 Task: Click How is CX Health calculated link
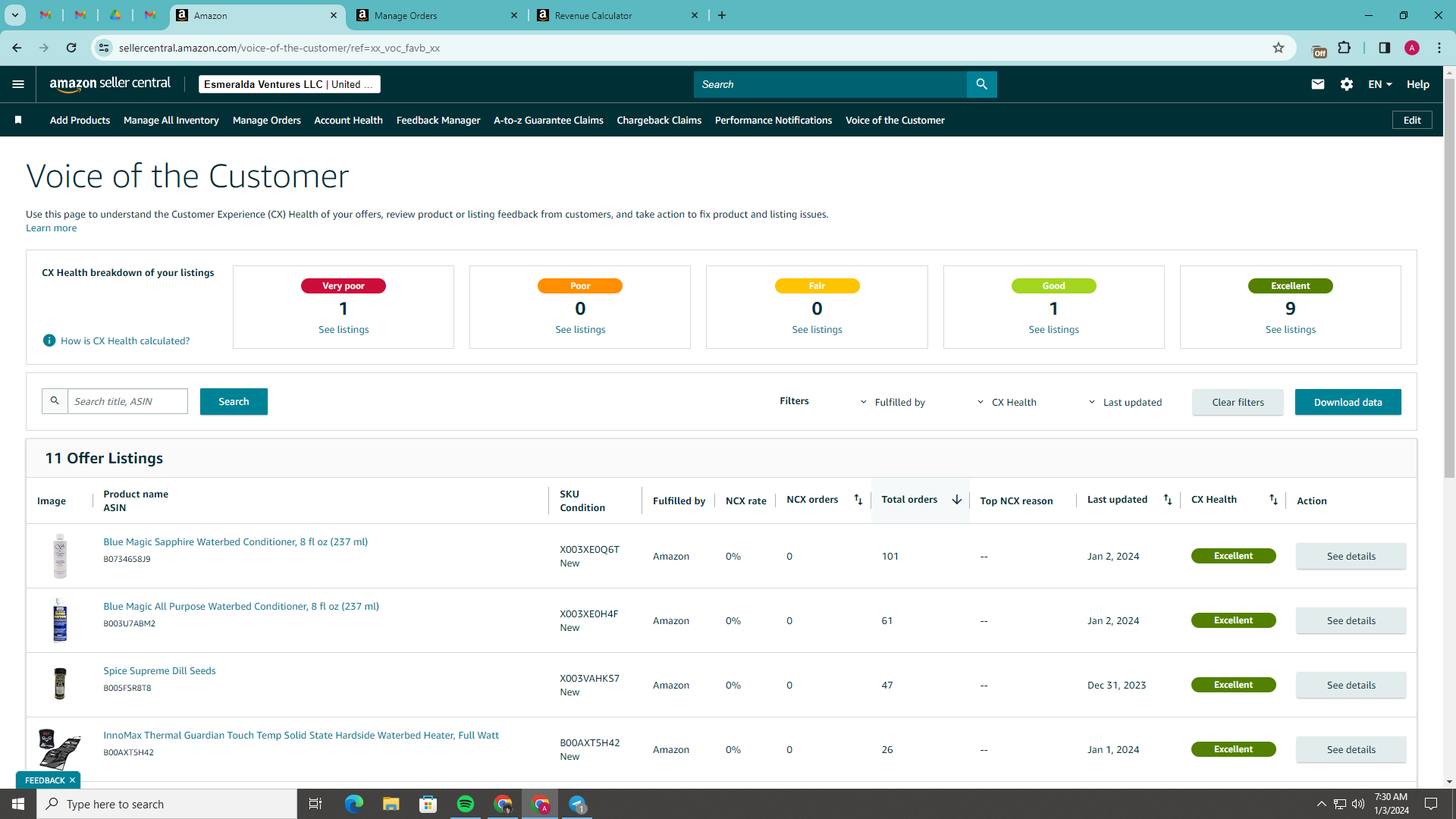[125, 340]
